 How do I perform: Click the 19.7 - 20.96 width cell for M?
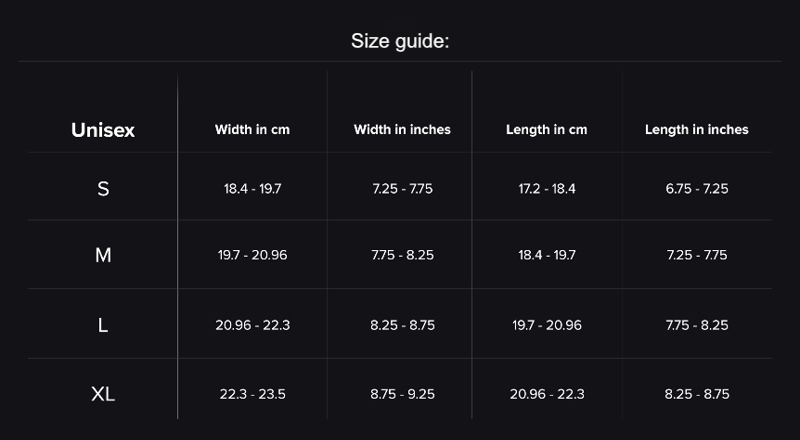[252, 255]
